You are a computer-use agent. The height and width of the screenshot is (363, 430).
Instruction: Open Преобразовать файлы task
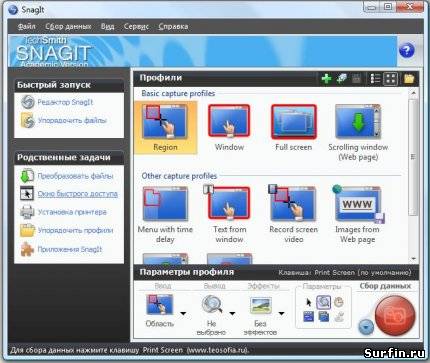pyautogui.click(x=75, y=176)
